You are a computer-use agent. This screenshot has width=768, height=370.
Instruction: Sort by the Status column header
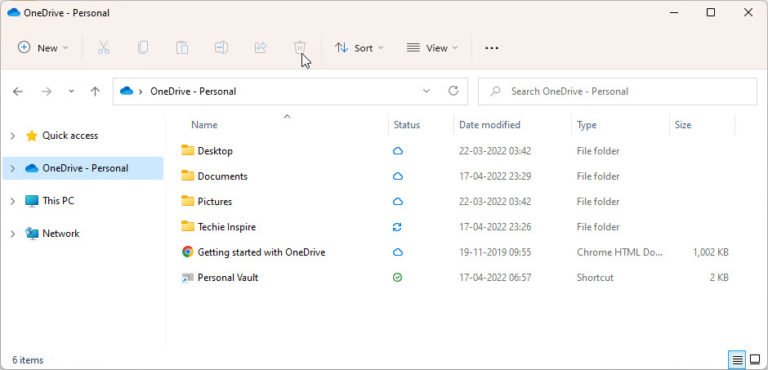407,125
